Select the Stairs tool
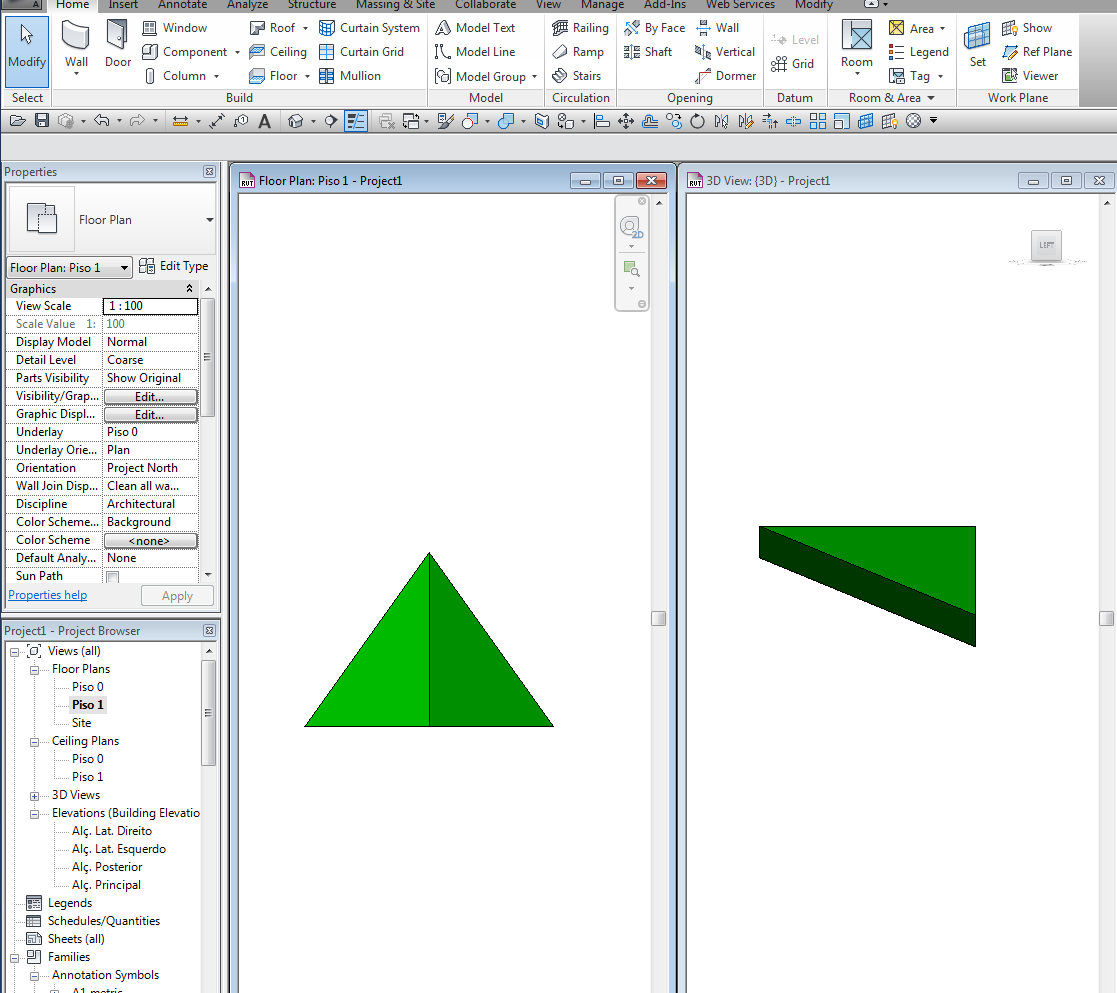Image resolution: width=1117 pixels, height=993 pixels. click(576, 76)
